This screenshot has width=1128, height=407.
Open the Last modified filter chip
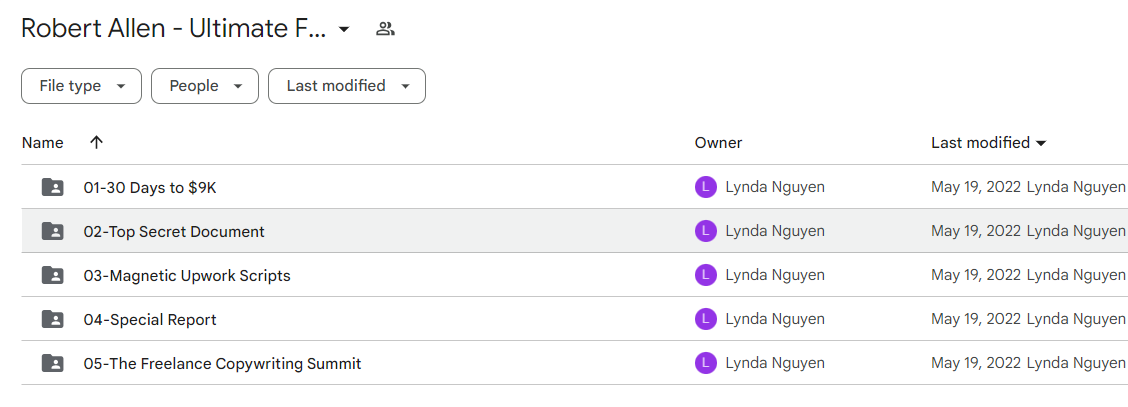pyautogui.click(x=347, y=86)
